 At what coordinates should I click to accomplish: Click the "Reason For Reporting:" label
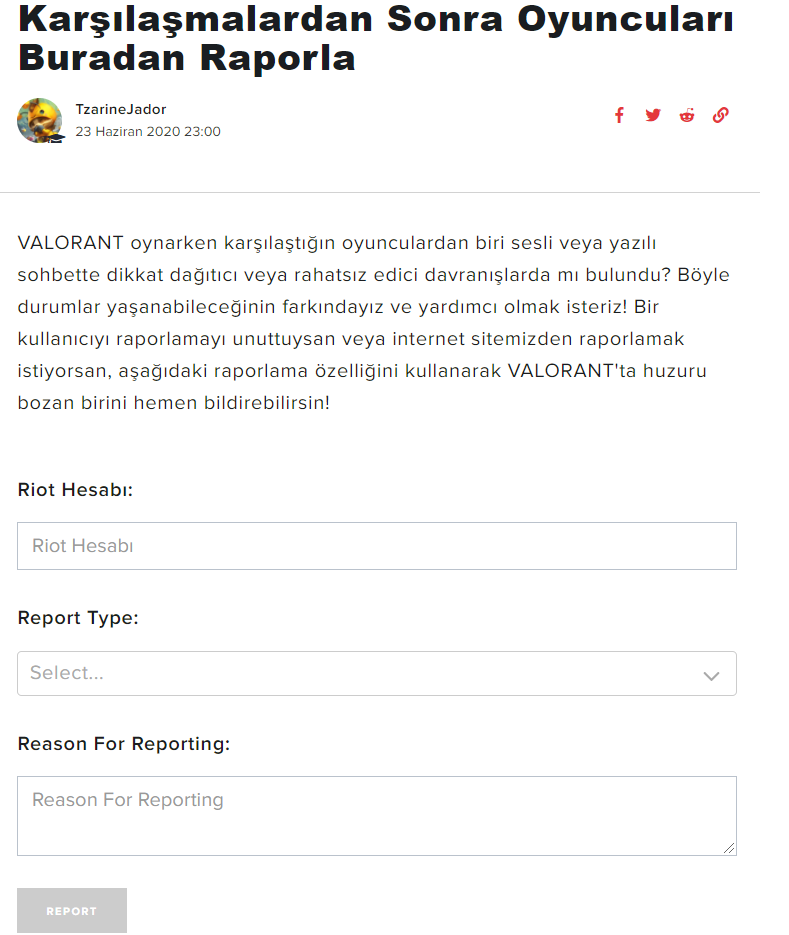124,744
